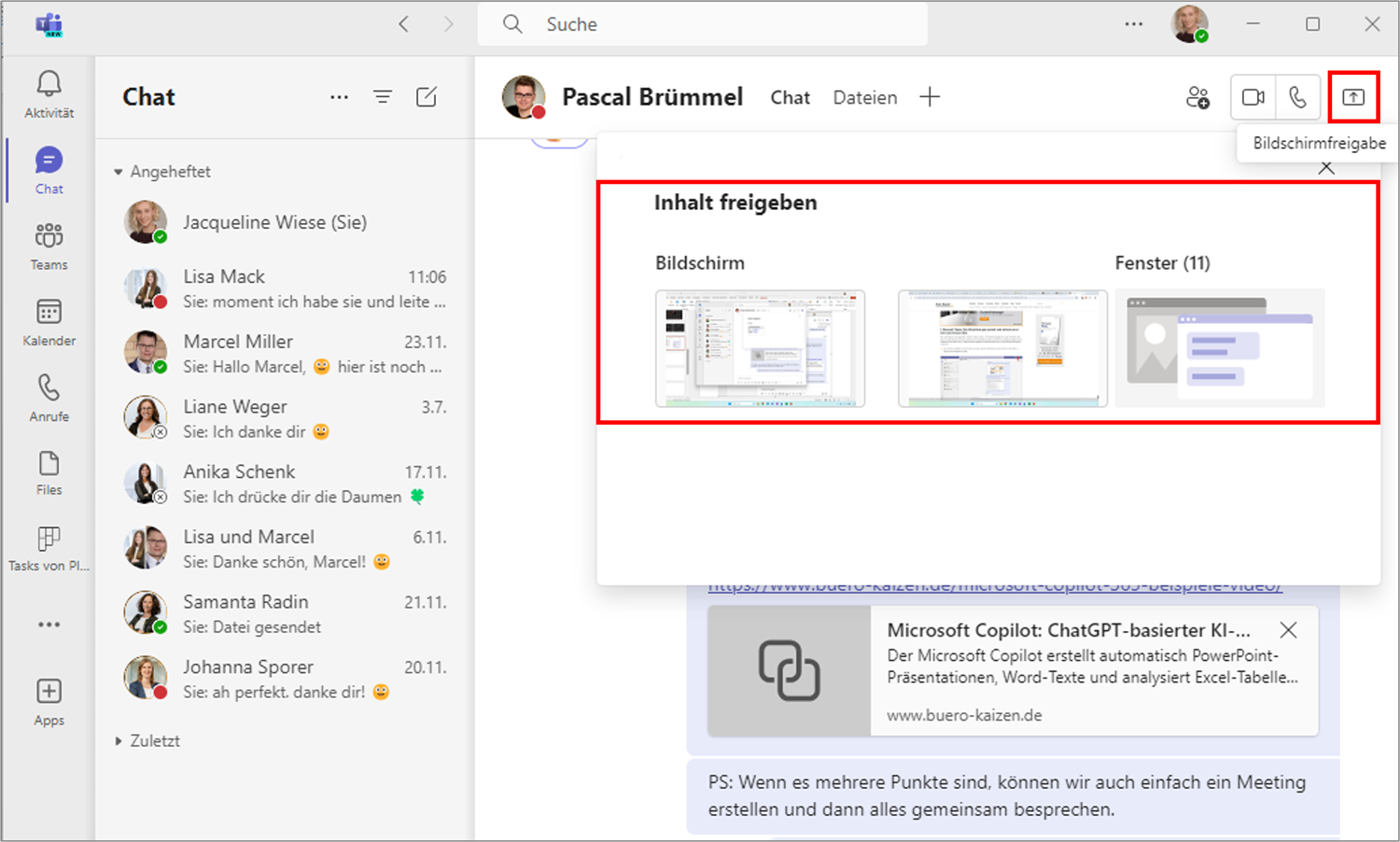Image resolution: width=1400 pixels, height=842 pixels.
Task: Switch to the Dateien tab
Action: click(x=865, y=97)
